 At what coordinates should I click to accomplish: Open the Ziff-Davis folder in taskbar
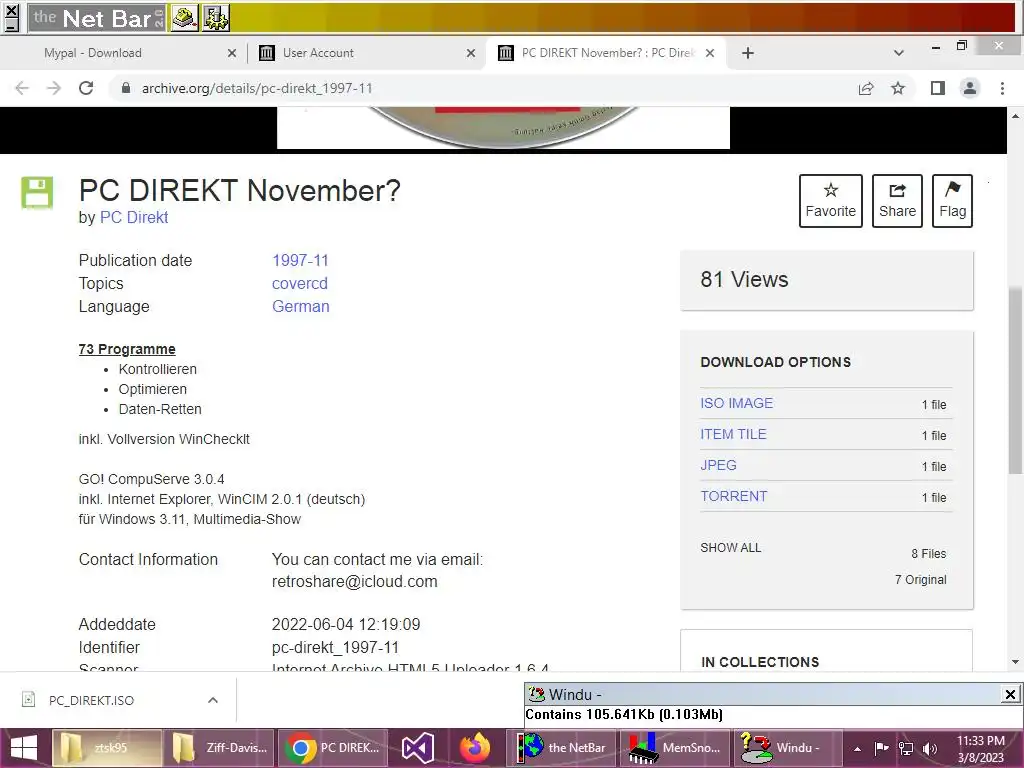(x=219, y=748)
